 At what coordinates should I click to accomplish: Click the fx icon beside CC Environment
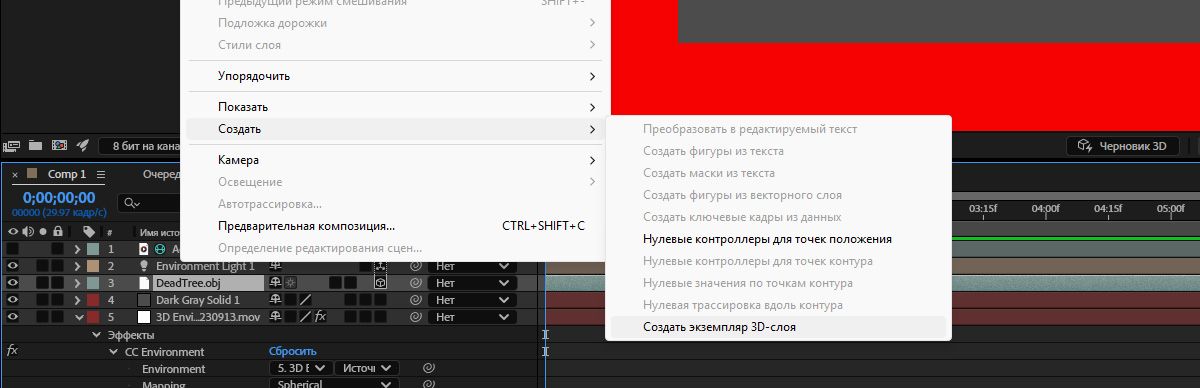(x=12, y=352)
